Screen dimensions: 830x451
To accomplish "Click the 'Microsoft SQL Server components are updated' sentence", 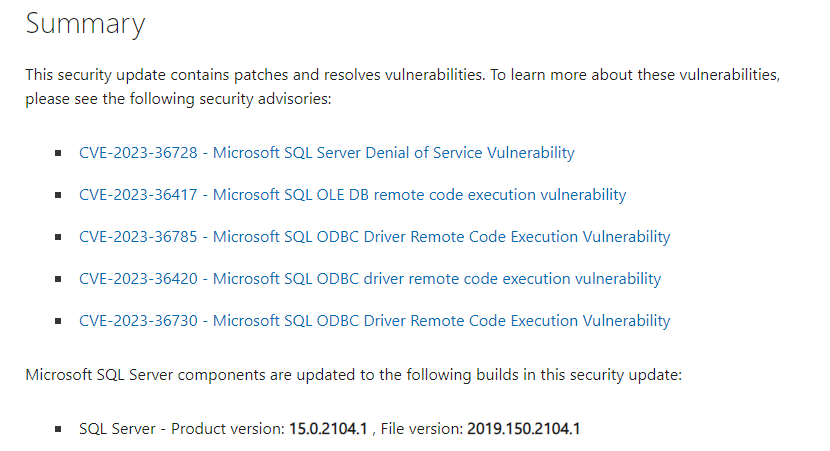I will (x=354, y=375).
